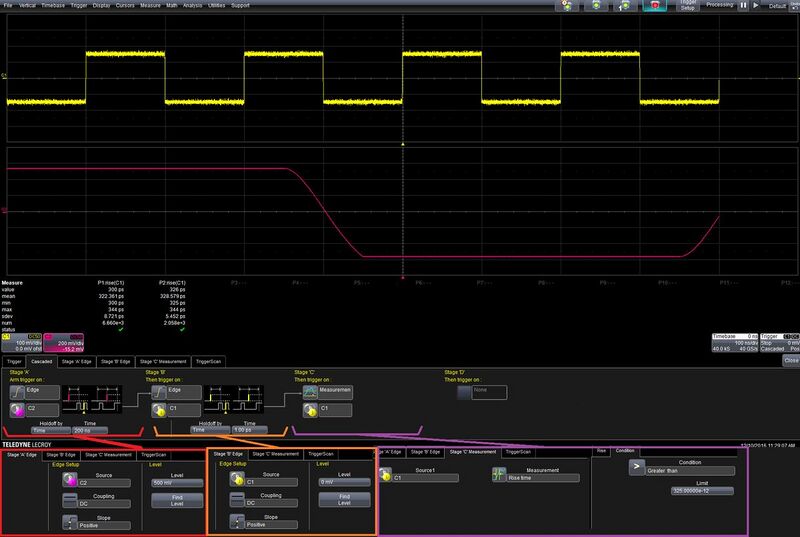The image size is (800, 537).
Task: Pause acquisition with the pause icon
Action: coord(743,6)
